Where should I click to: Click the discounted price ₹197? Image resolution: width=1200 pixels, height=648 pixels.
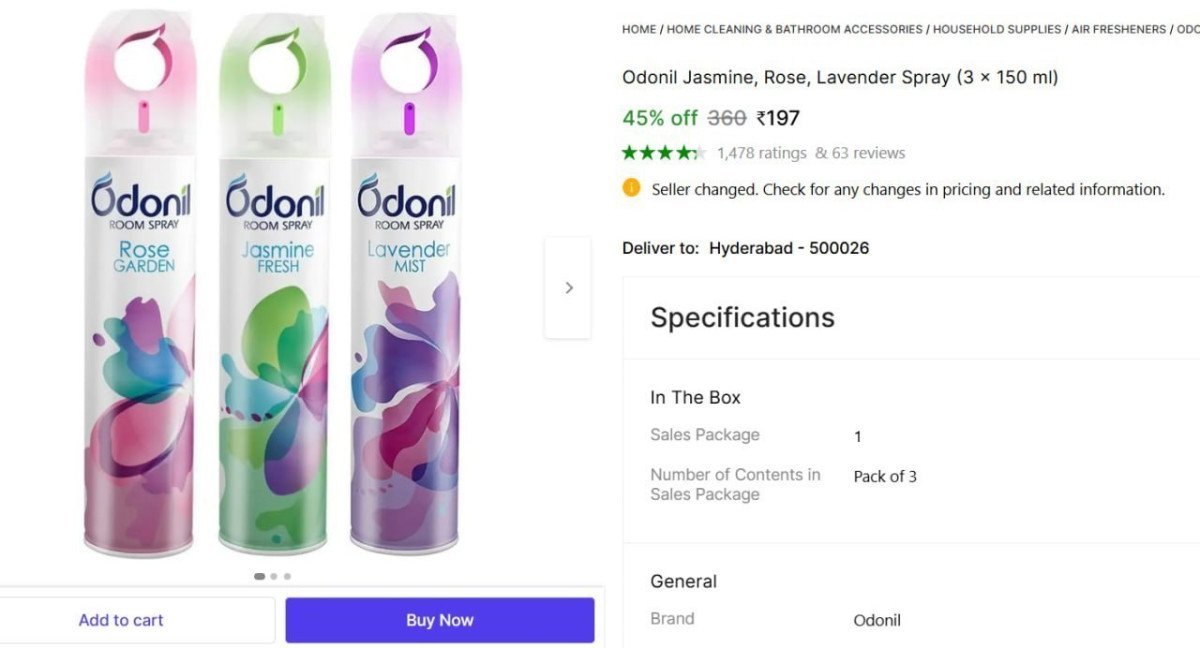779,117
